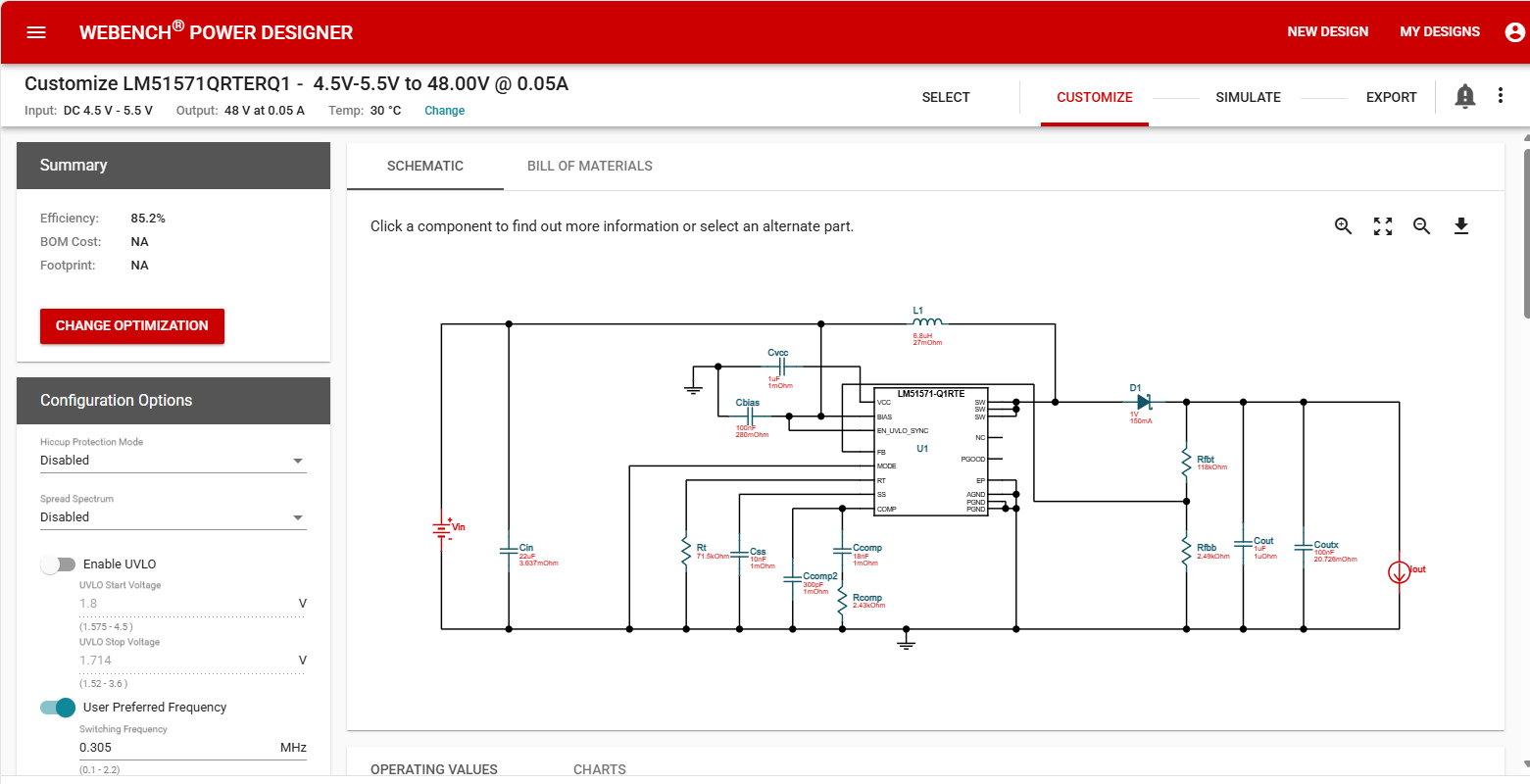Open the more options kebab menu
The height and width of the screenshot is (784, 1530).
click(x=1501, y=96)
